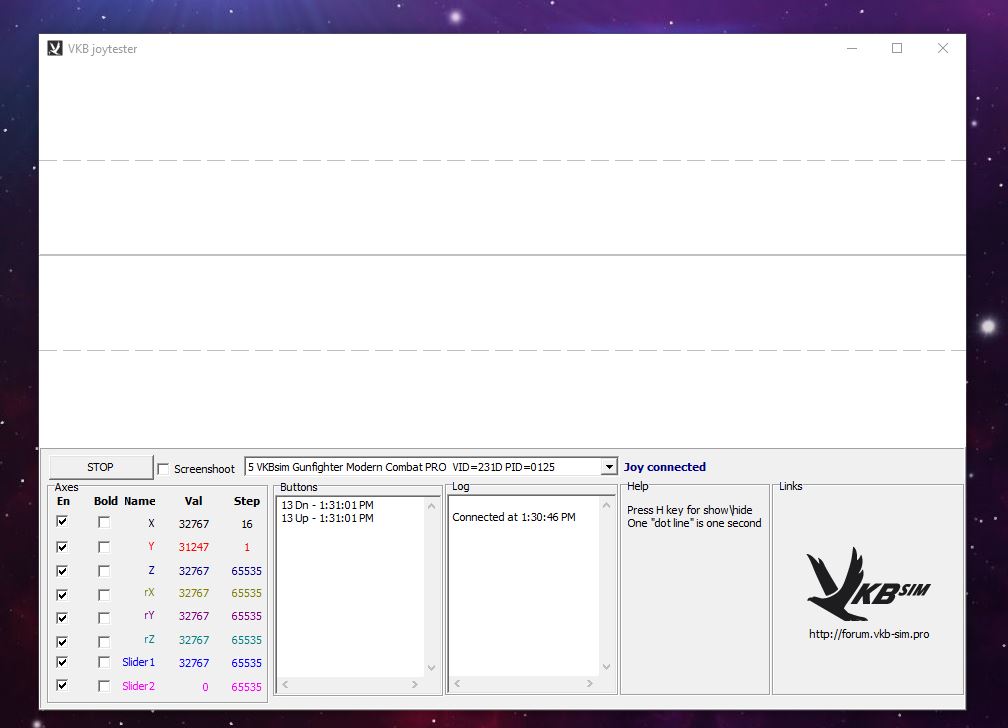Close the VKB joytester window
The width and height of the screenshot is (1008, 728).
pos(942,48)
